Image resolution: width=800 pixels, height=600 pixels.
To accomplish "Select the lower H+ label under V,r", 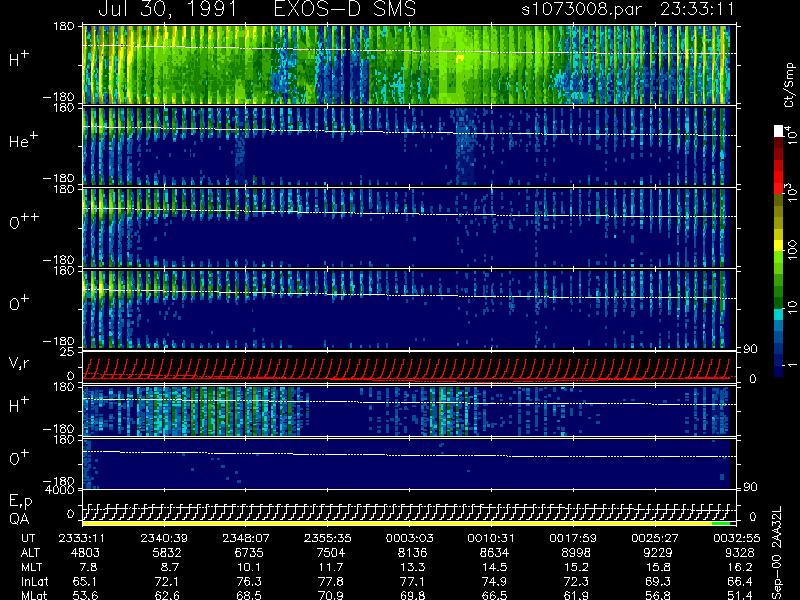I will click(x=19, y=405).
